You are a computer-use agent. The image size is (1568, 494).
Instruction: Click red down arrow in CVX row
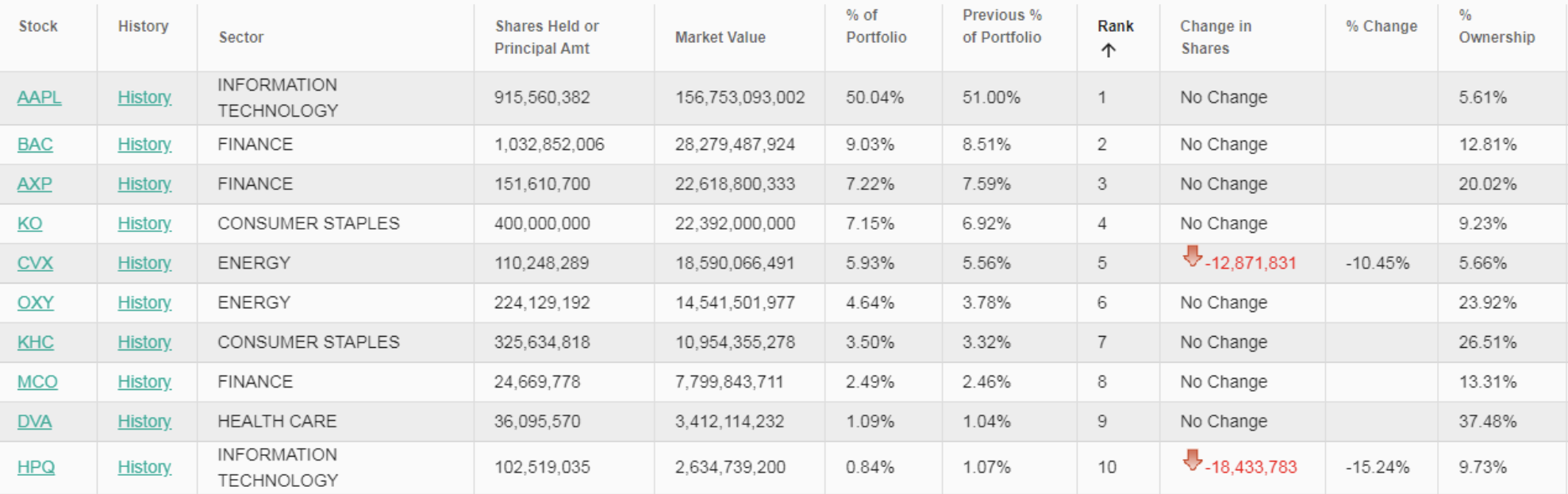[1192, 256]
